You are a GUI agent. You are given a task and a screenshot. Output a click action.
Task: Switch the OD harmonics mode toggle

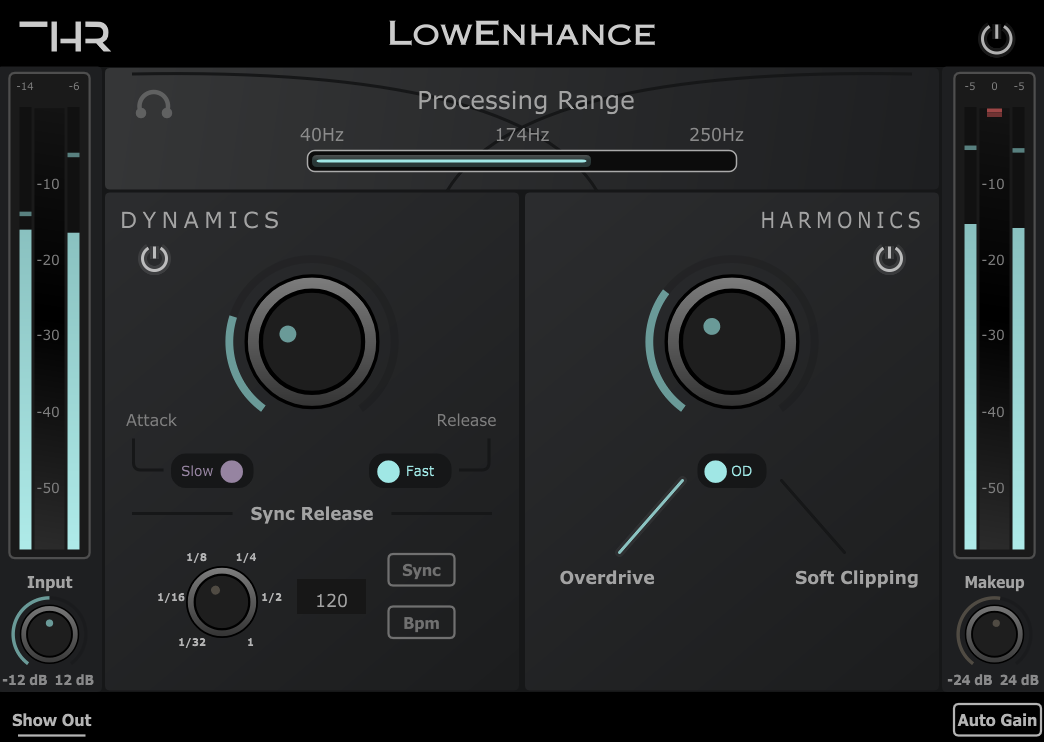pos(731,471)
